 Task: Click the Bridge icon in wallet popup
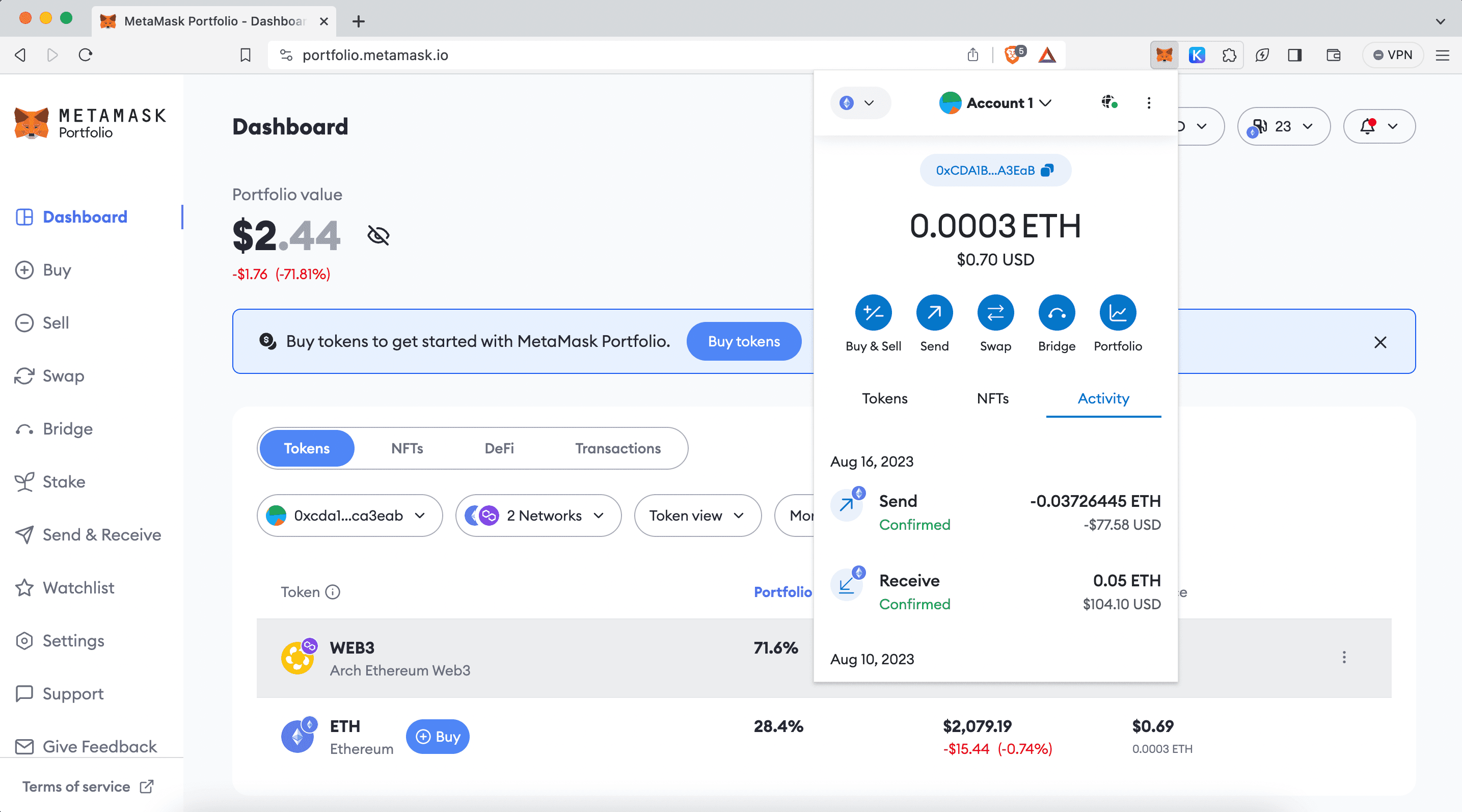(x=1056, y=313)
